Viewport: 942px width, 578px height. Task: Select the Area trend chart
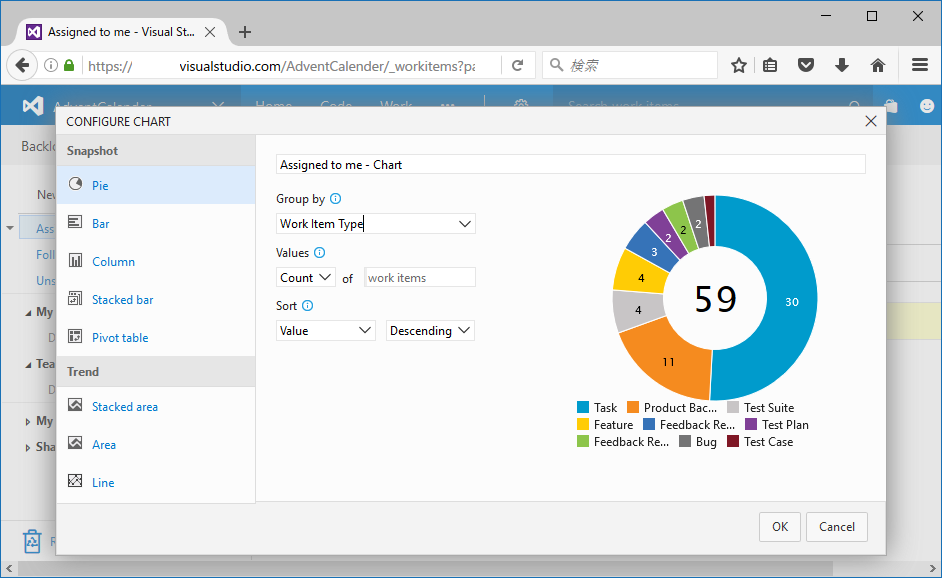point(156,445)
